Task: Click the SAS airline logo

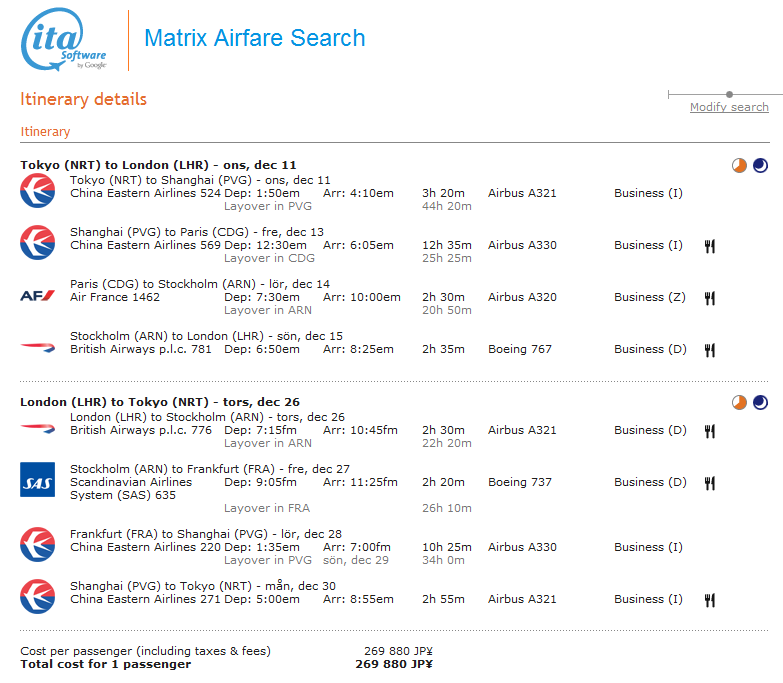Action: click(x=37, y=480)
